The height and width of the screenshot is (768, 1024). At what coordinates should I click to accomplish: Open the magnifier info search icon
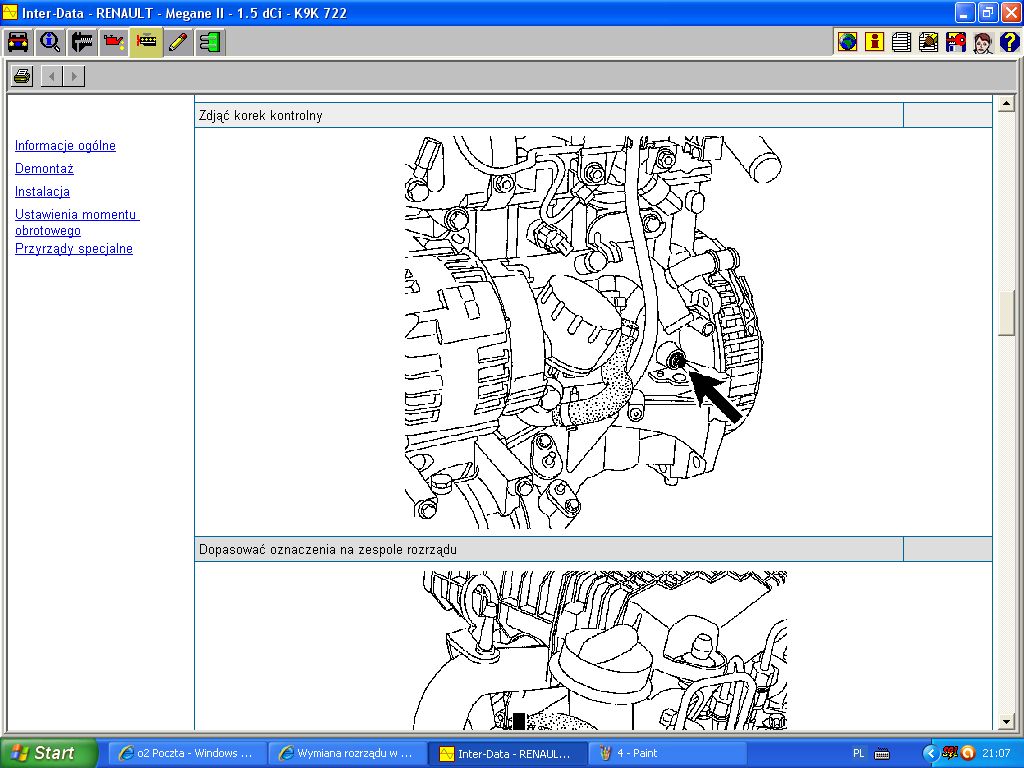50,42
